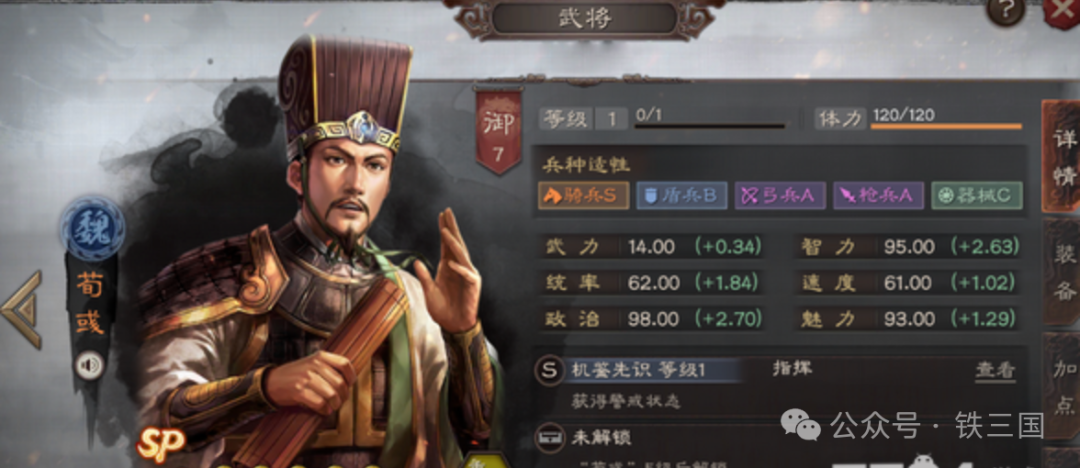Screen dimensions: 1080x468
Task: Click the help question mark icon
Action: point(1006,10)
